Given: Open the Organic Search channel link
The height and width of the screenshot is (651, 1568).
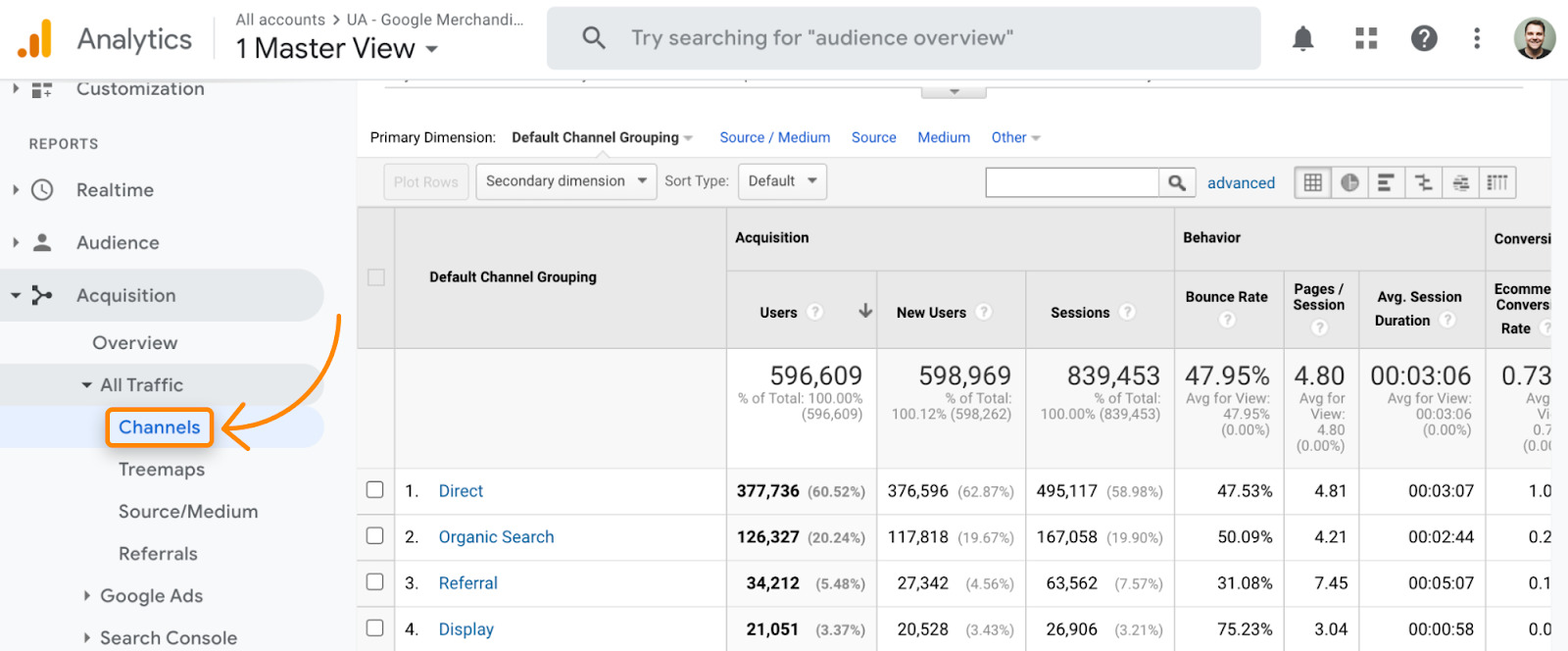Looking at the screenshot, I should tap(496, 536).
